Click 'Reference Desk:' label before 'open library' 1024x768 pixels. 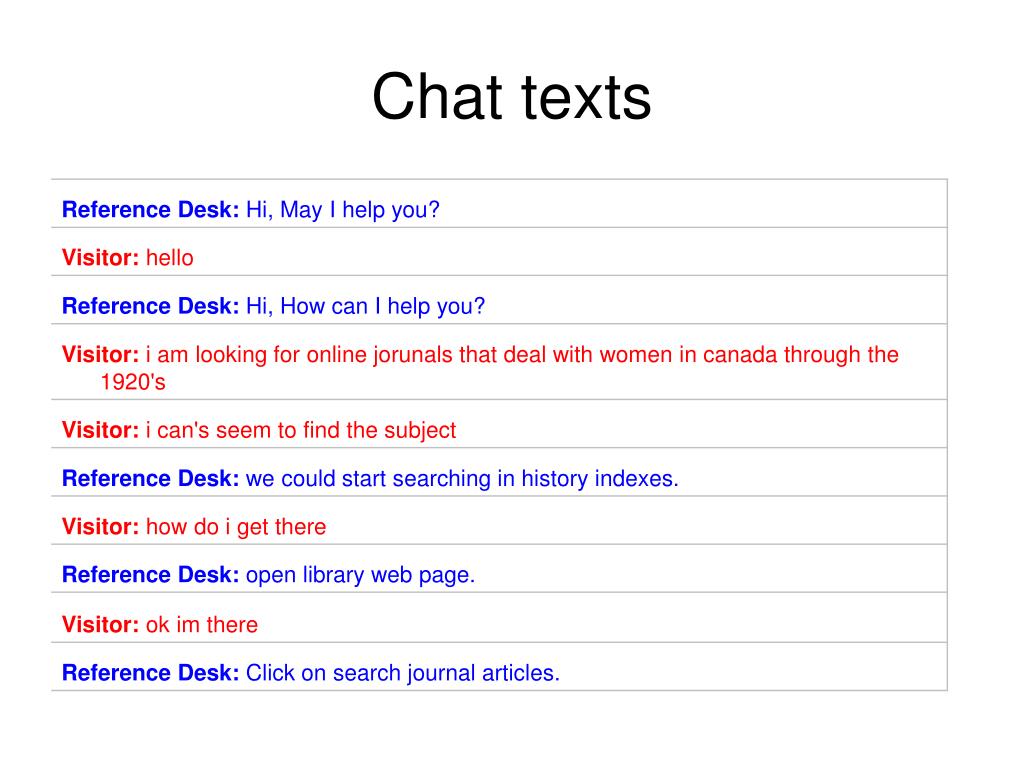click(x=151, y=575)
